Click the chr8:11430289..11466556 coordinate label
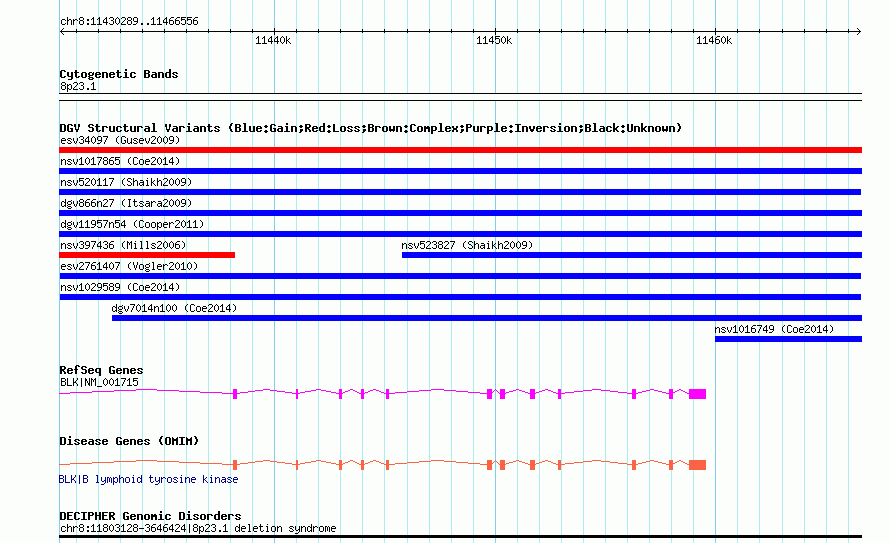The image size is (890, 543). click(x=129, y=21)
